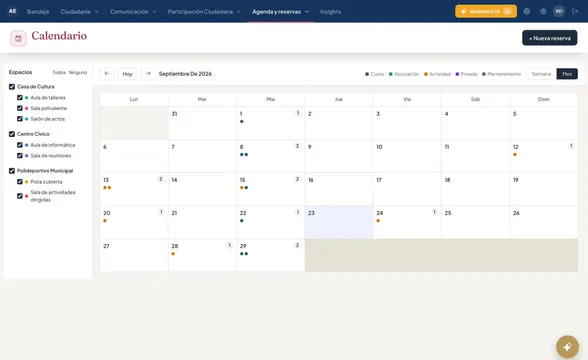
Task: Click the AE logo in the top bar
Action: pos(12,11)
